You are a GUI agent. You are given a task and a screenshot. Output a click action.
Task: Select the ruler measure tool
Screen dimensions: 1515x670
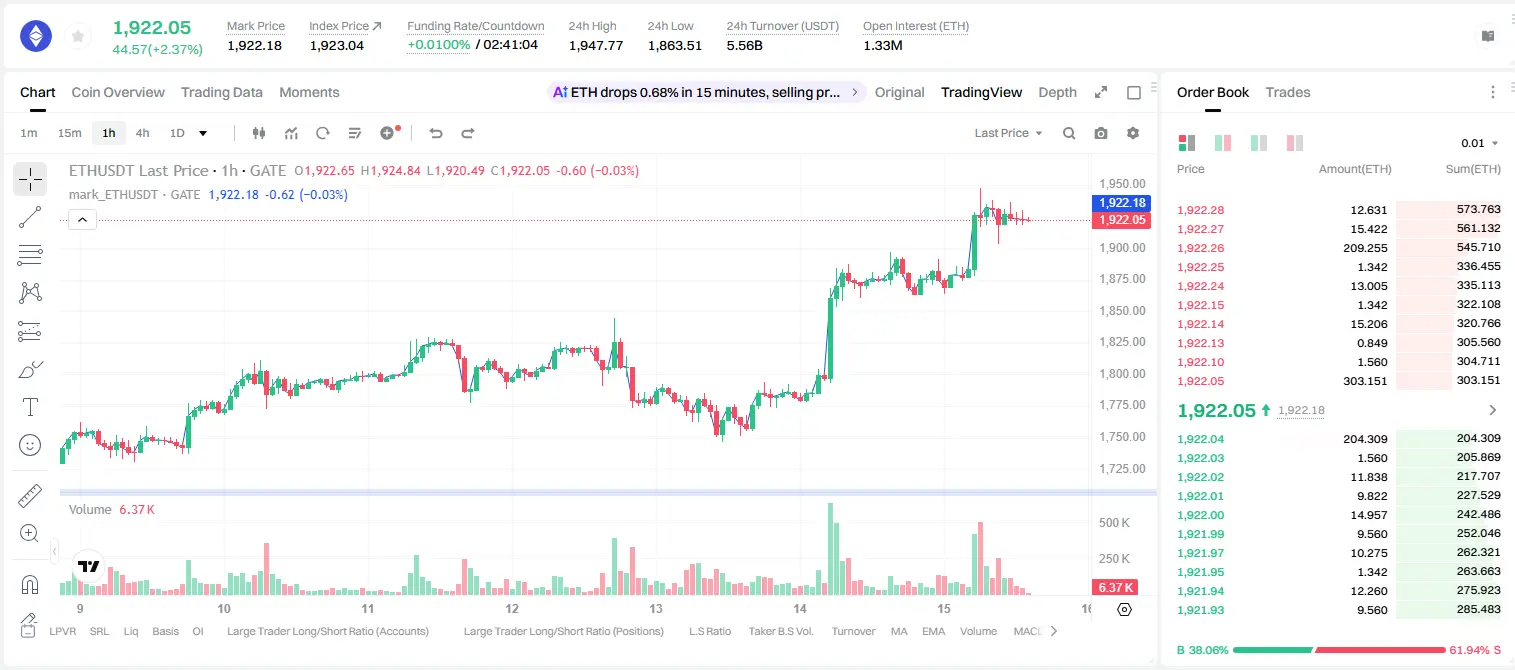click(x=30, y=495)
